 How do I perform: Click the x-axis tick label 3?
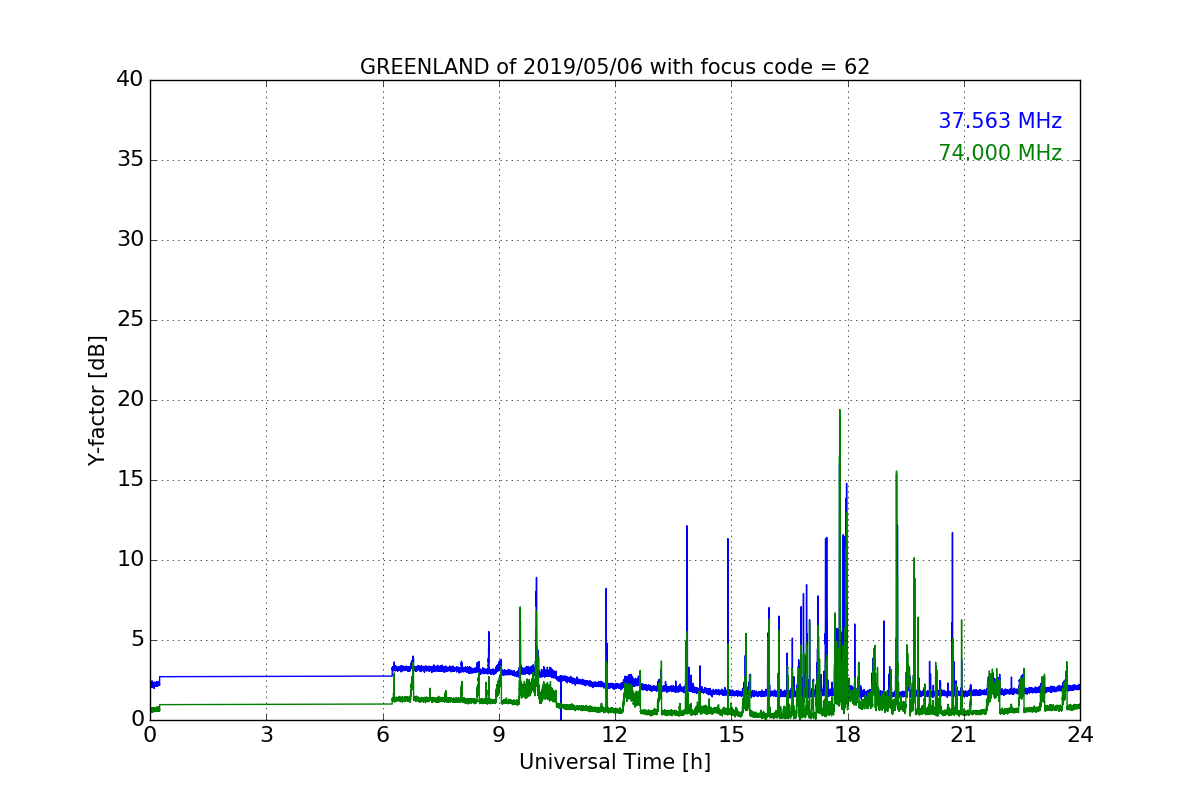pyautogui.click(x=266, y=735)
